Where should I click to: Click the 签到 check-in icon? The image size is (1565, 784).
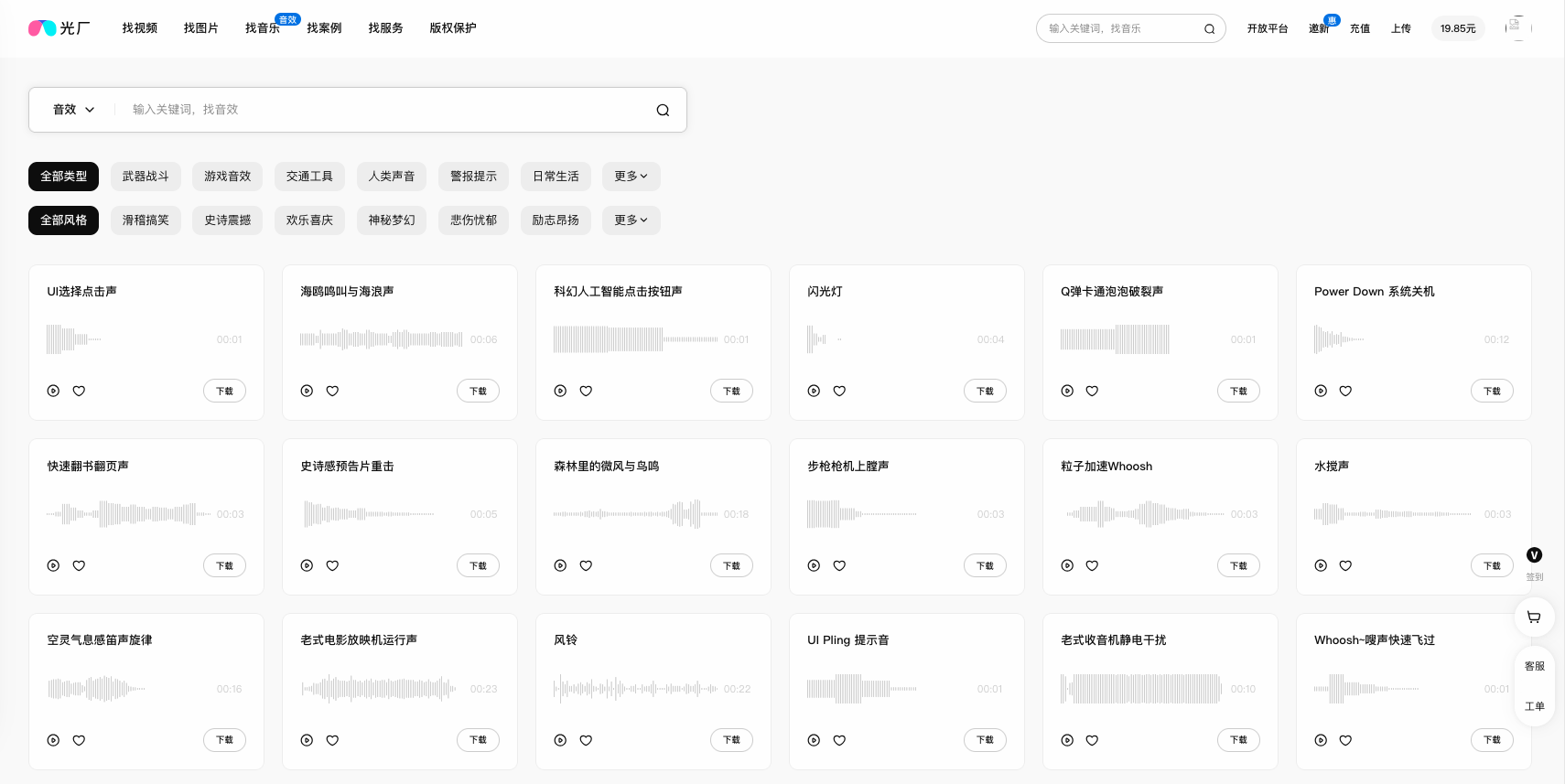[1535, 555]
